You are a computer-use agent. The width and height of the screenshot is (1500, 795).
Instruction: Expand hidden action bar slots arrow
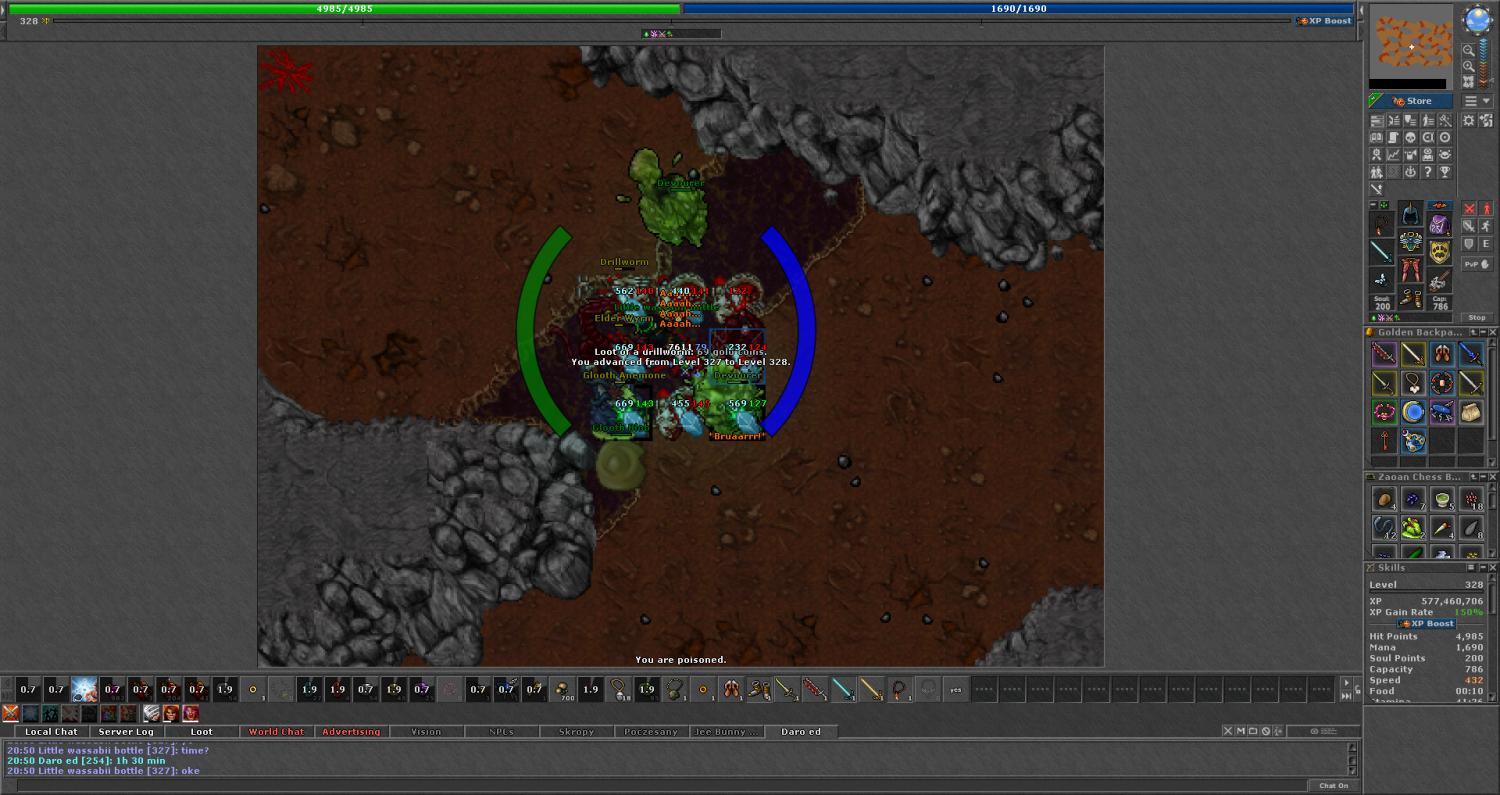(x=1347, y=683)
